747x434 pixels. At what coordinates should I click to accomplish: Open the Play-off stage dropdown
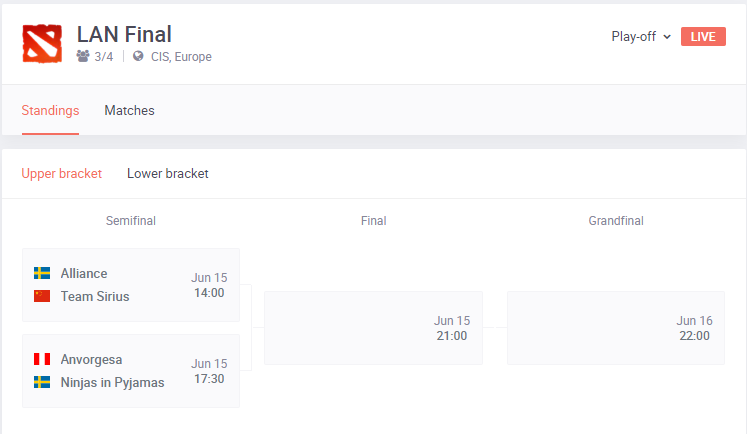click(641, 37)
